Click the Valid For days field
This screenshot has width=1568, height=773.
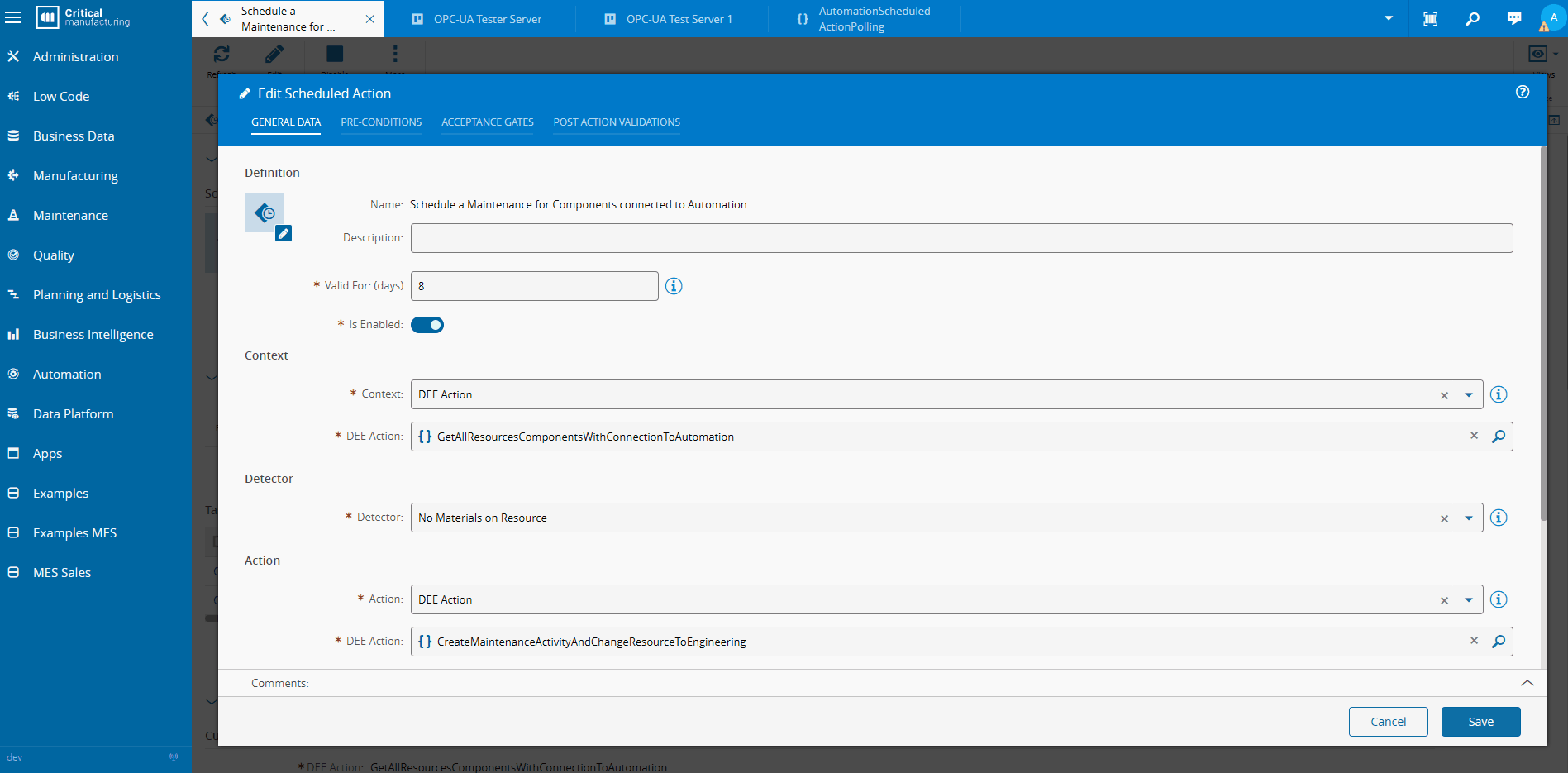tap(534, 286)
